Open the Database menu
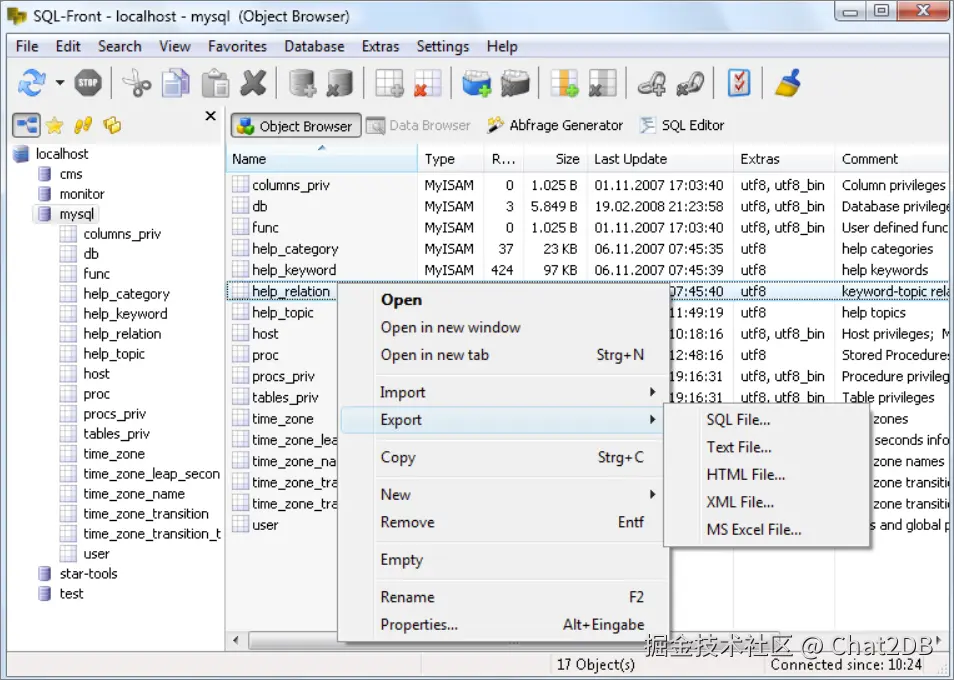Screen dimensions: 954x680 [314, 46]
